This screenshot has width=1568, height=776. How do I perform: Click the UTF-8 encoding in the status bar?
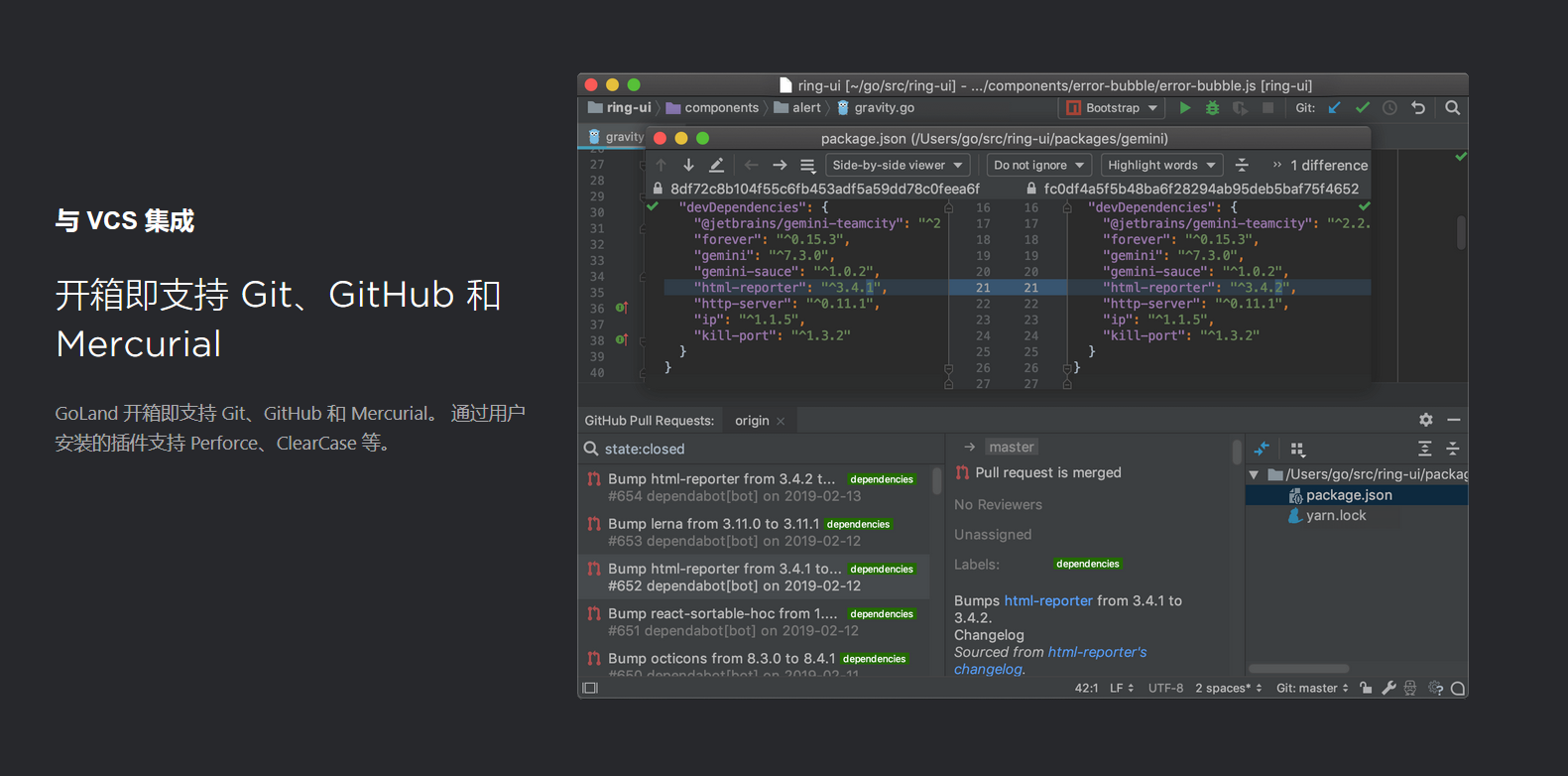coord(1165,688)
